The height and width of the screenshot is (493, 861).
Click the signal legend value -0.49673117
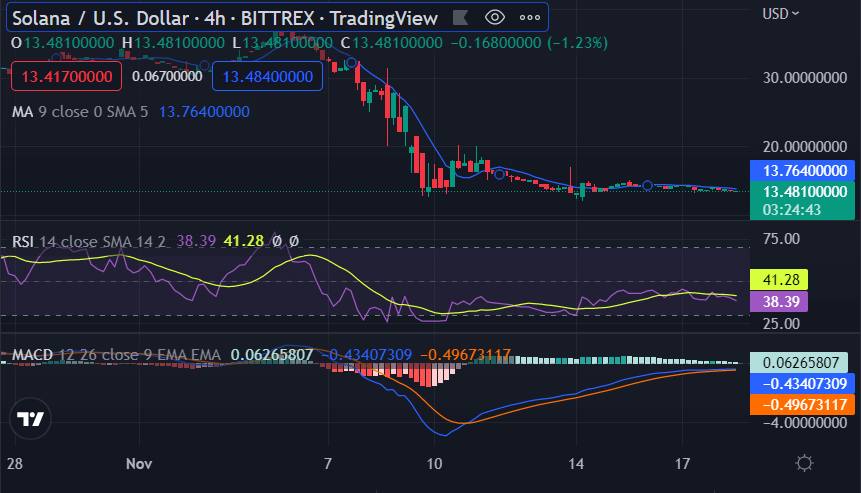click(x=466, y=355)
